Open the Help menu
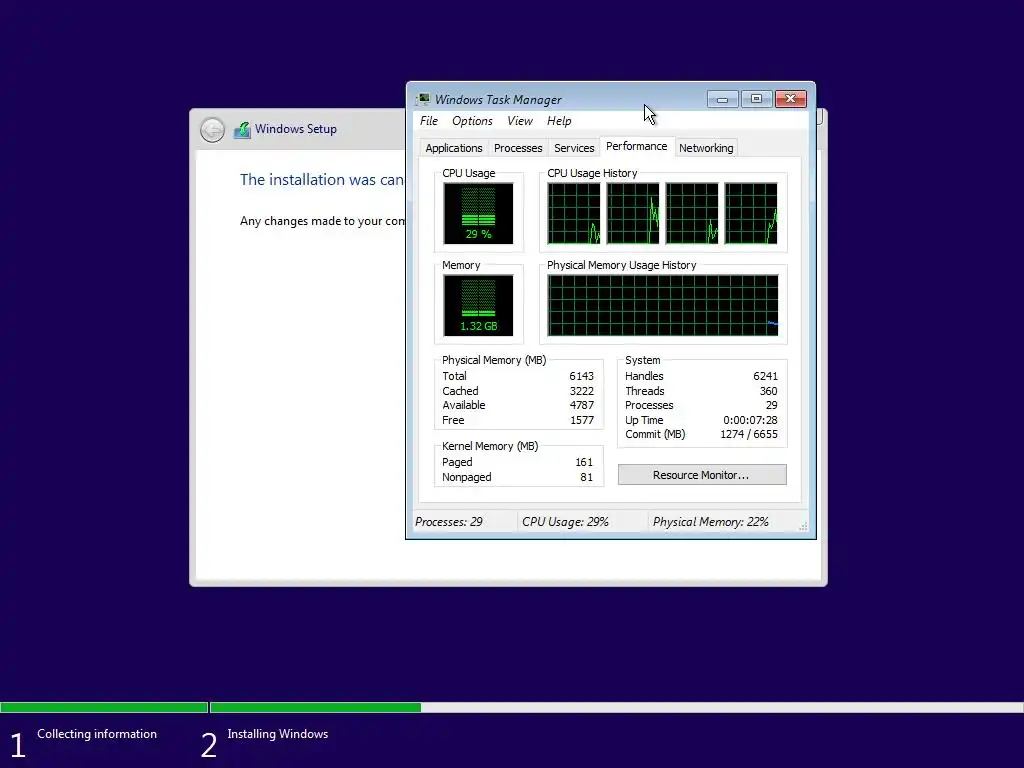Screen dimensions: 1024x768 point(559,121)
